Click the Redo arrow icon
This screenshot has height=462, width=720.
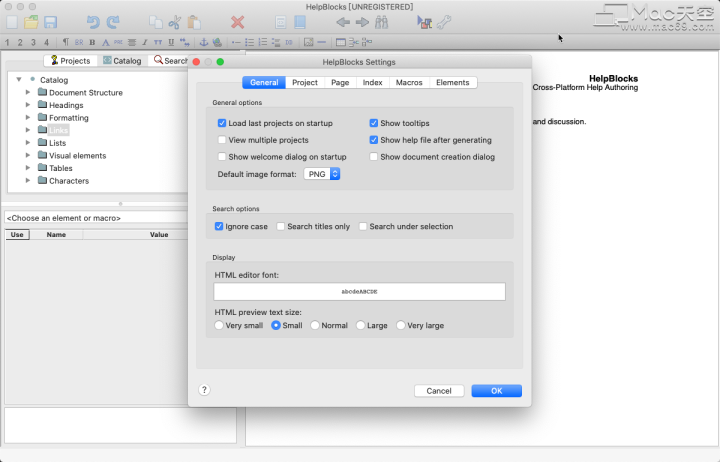(113, 22)
